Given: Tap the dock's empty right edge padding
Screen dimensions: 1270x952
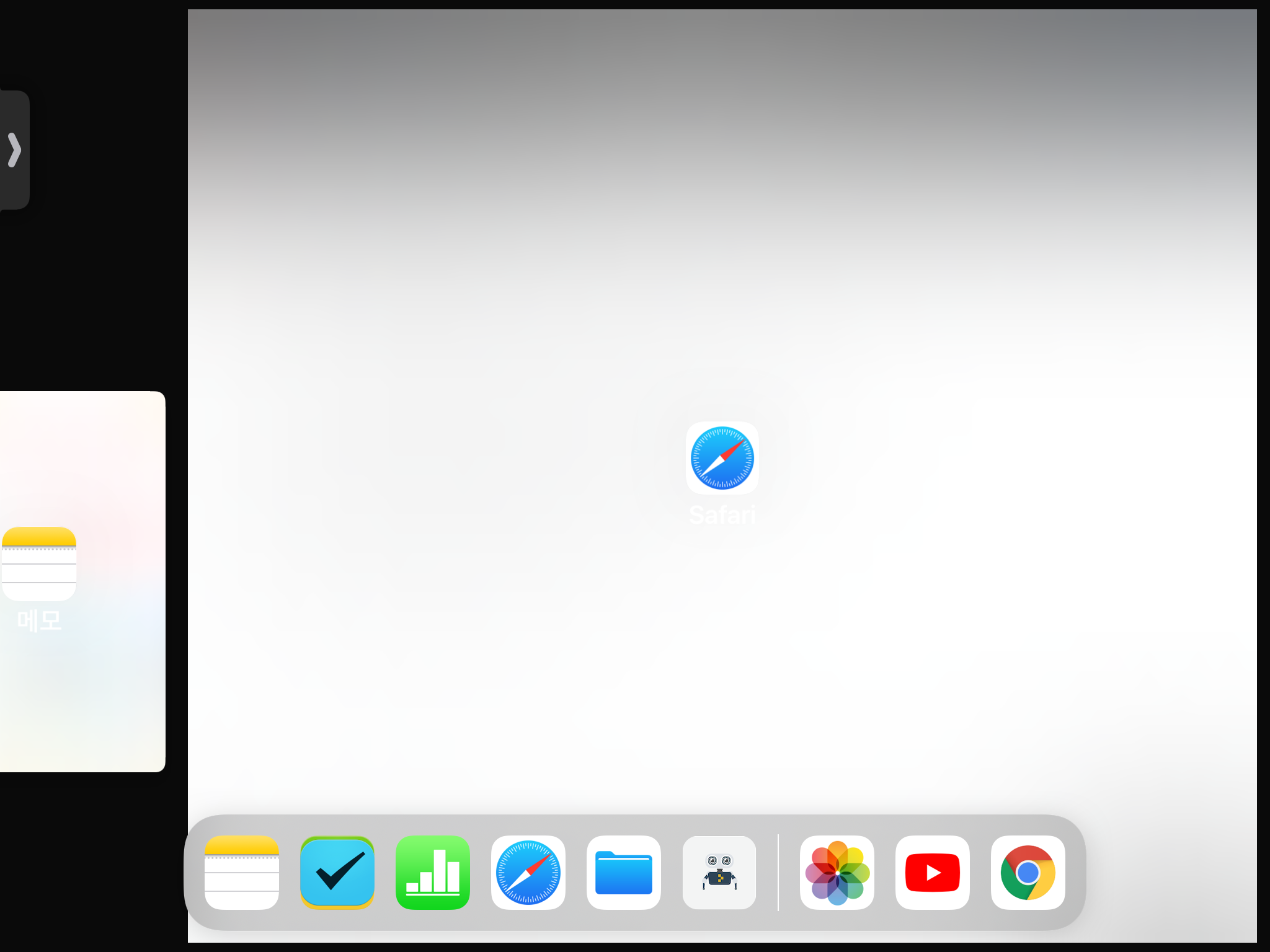Looking at the screenshot, I should click(x=1075, y=872).
